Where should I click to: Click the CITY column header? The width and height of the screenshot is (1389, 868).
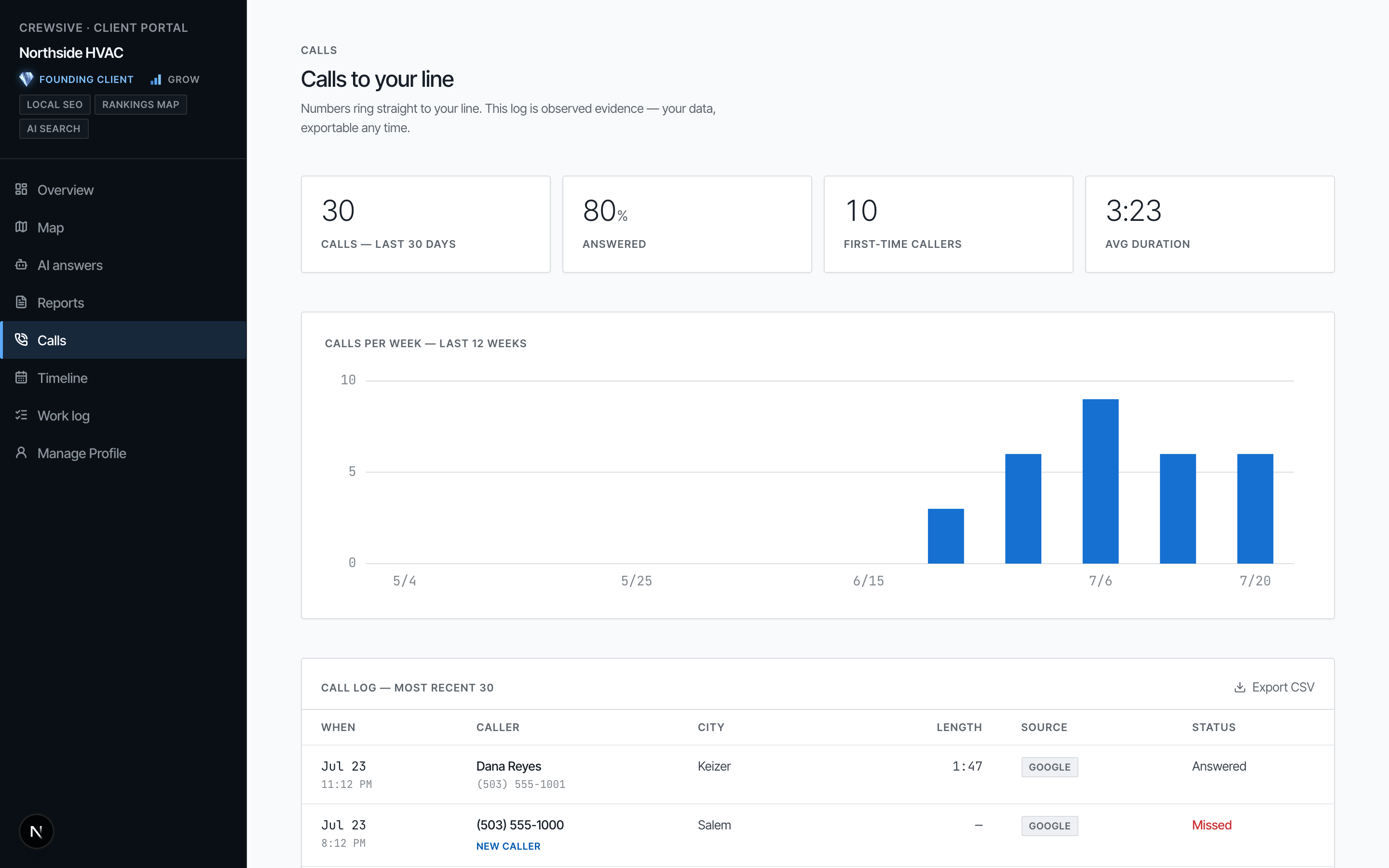pyautogui.click(x=710, y=727)
